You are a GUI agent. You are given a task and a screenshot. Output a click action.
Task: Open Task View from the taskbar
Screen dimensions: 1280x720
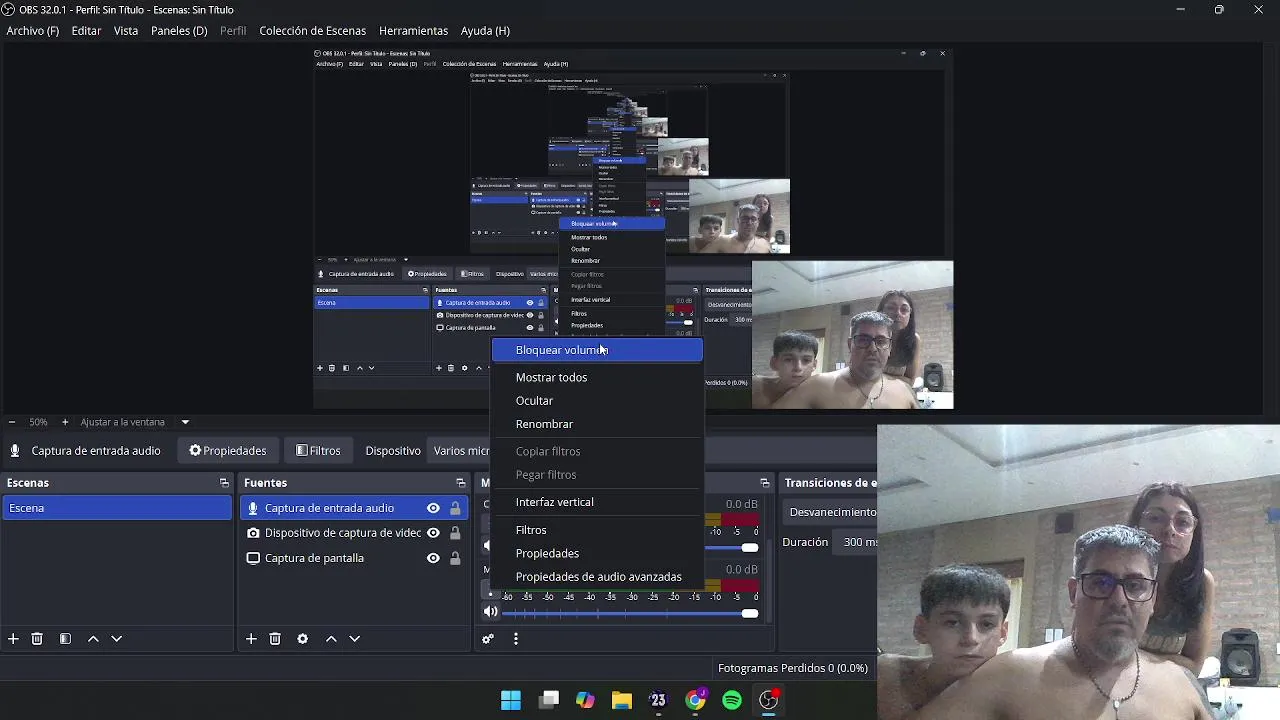coord(549,700)
